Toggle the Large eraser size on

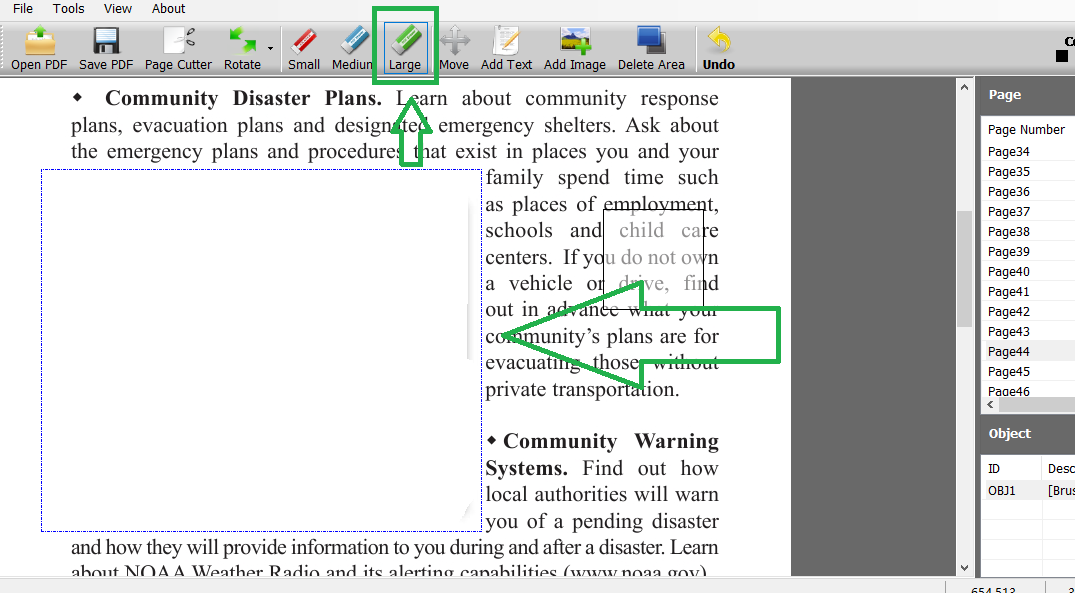coord(405,47)
